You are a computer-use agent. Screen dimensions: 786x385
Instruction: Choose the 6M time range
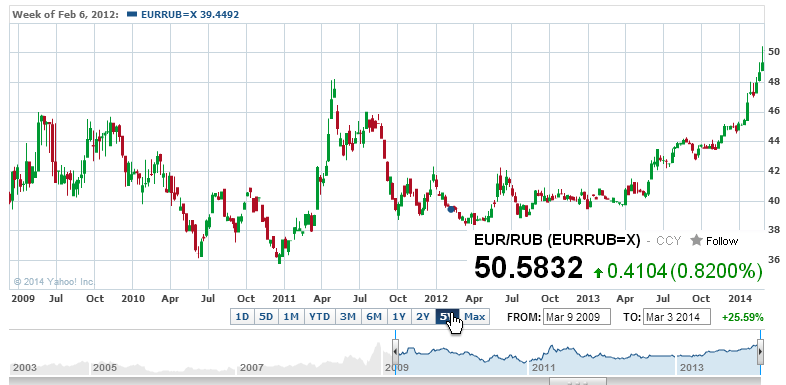374,317
